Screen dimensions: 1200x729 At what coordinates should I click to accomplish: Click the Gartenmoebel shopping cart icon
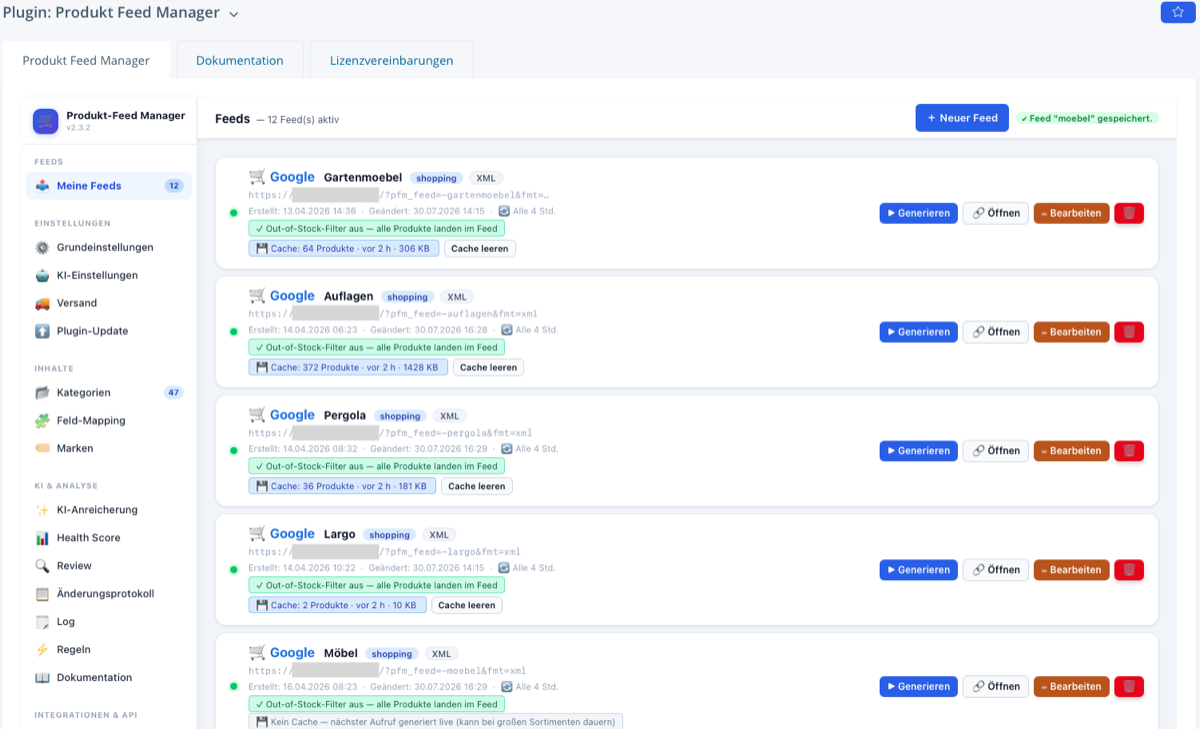[x=257, y=177]
